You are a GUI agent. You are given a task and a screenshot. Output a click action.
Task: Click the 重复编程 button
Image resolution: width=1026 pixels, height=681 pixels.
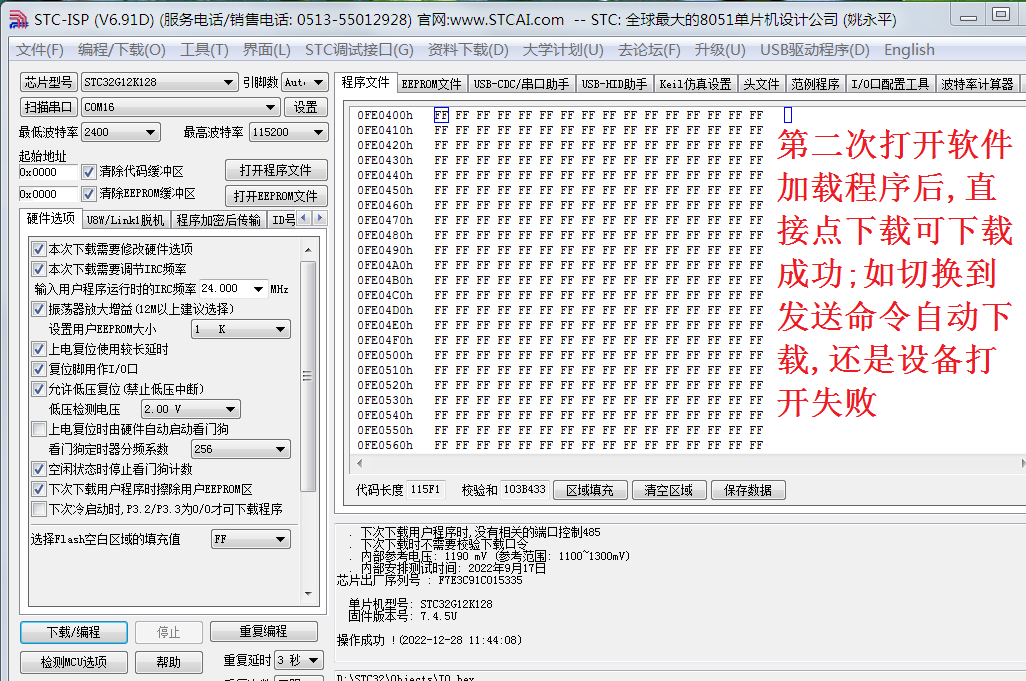(263, 631)
